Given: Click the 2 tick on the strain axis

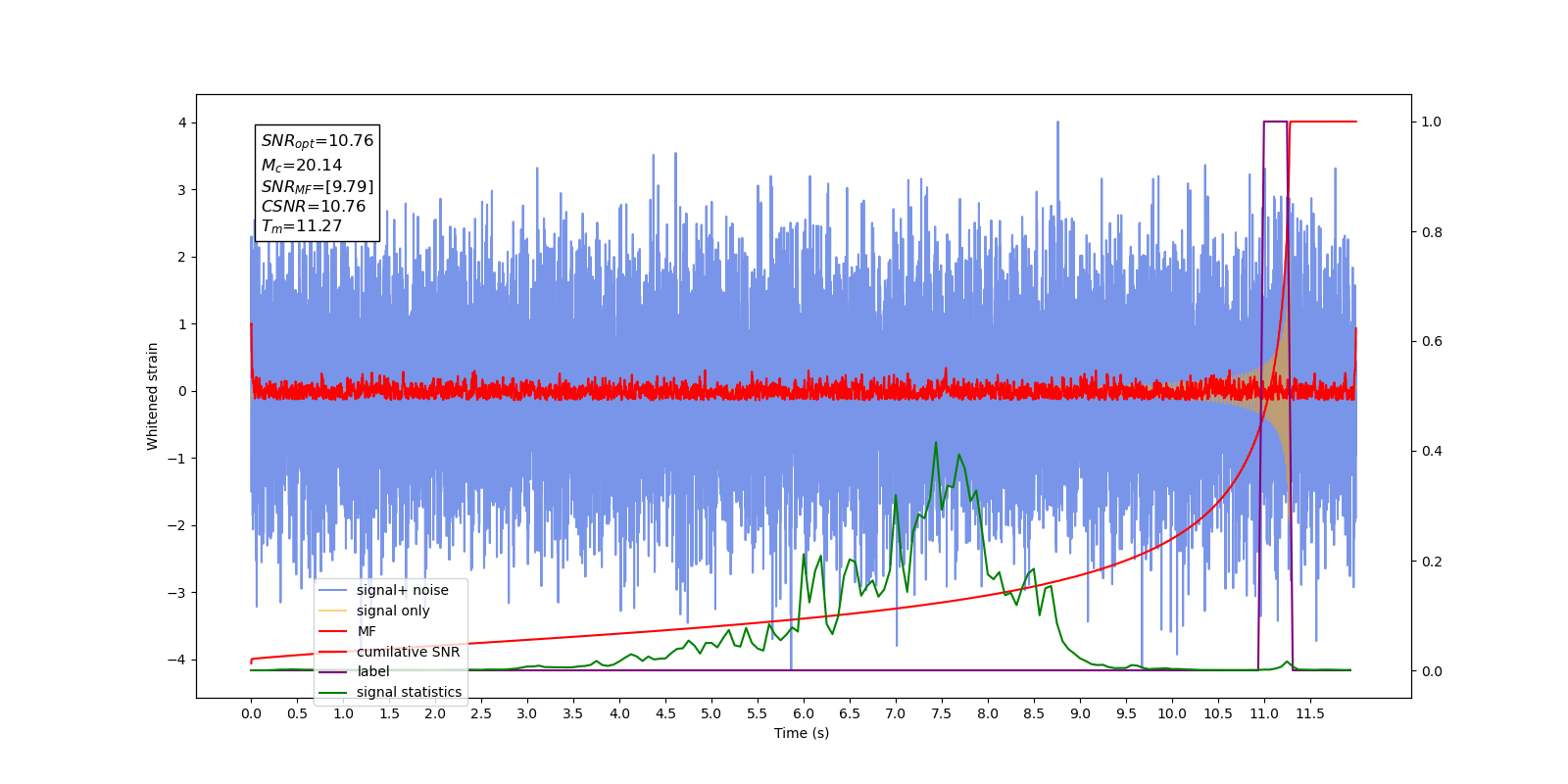Looking at the screenshot, I should point(182,257).
